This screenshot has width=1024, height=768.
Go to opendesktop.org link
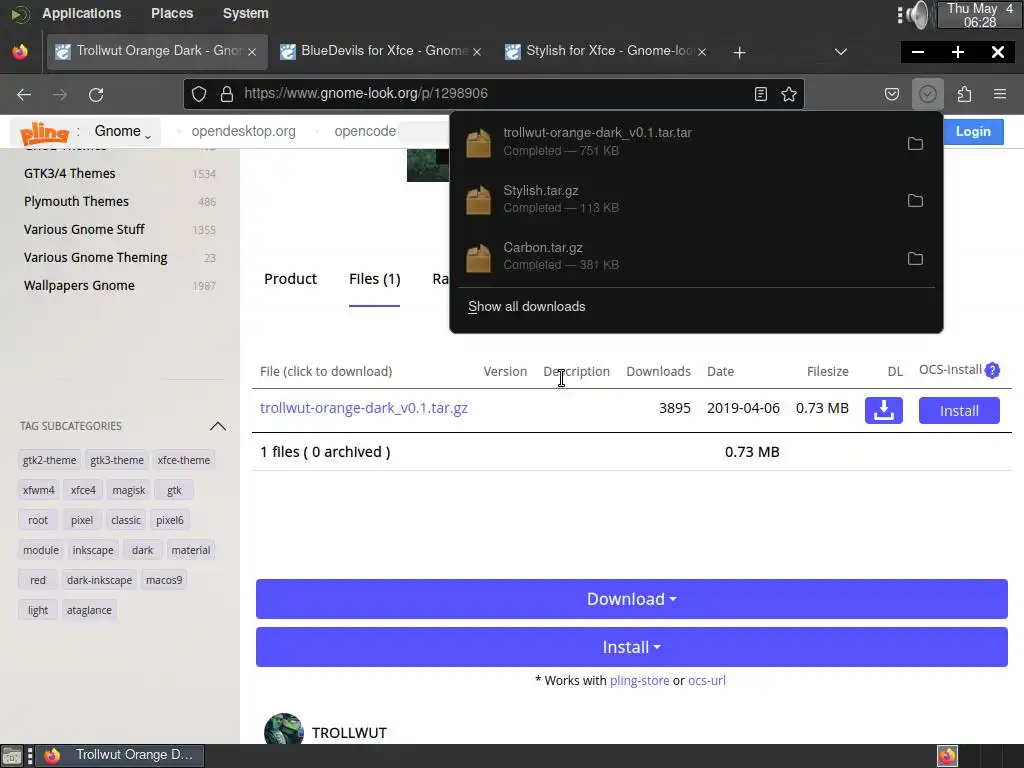tap(244, 131)
